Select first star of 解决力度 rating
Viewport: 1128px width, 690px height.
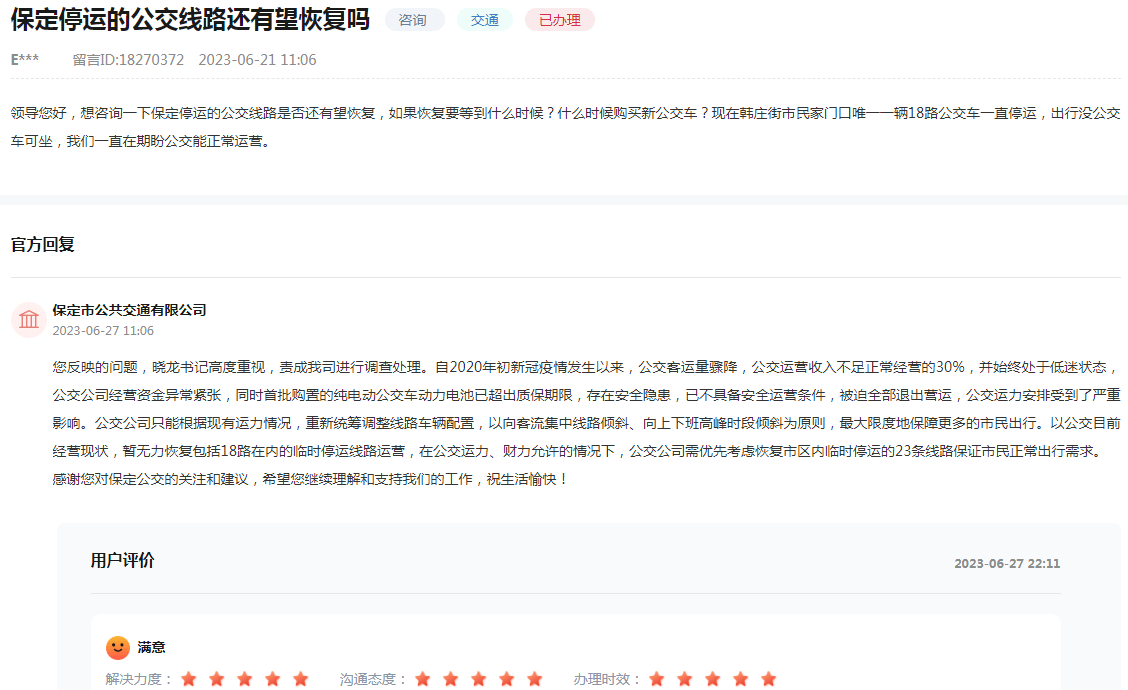click(189, 679)
